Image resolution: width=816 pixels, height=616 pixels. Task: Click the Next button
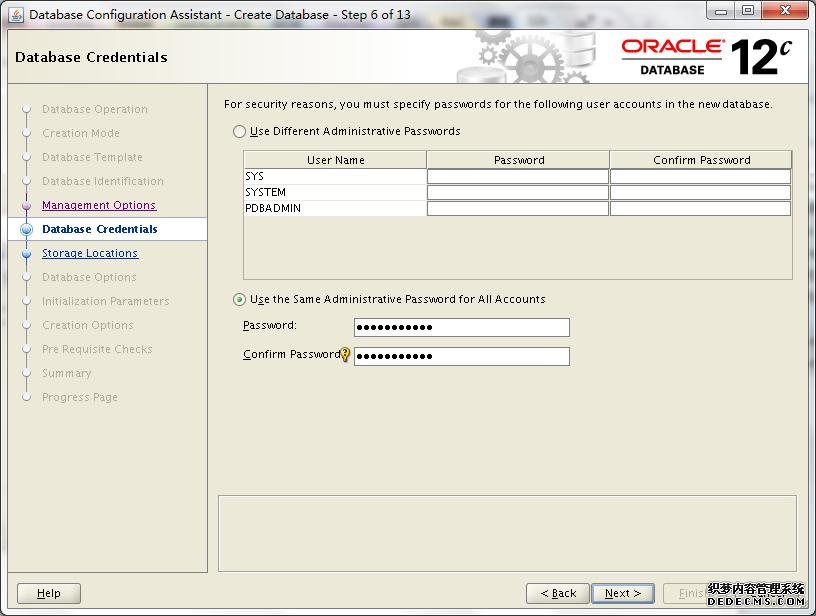click(x=622, y=593)
